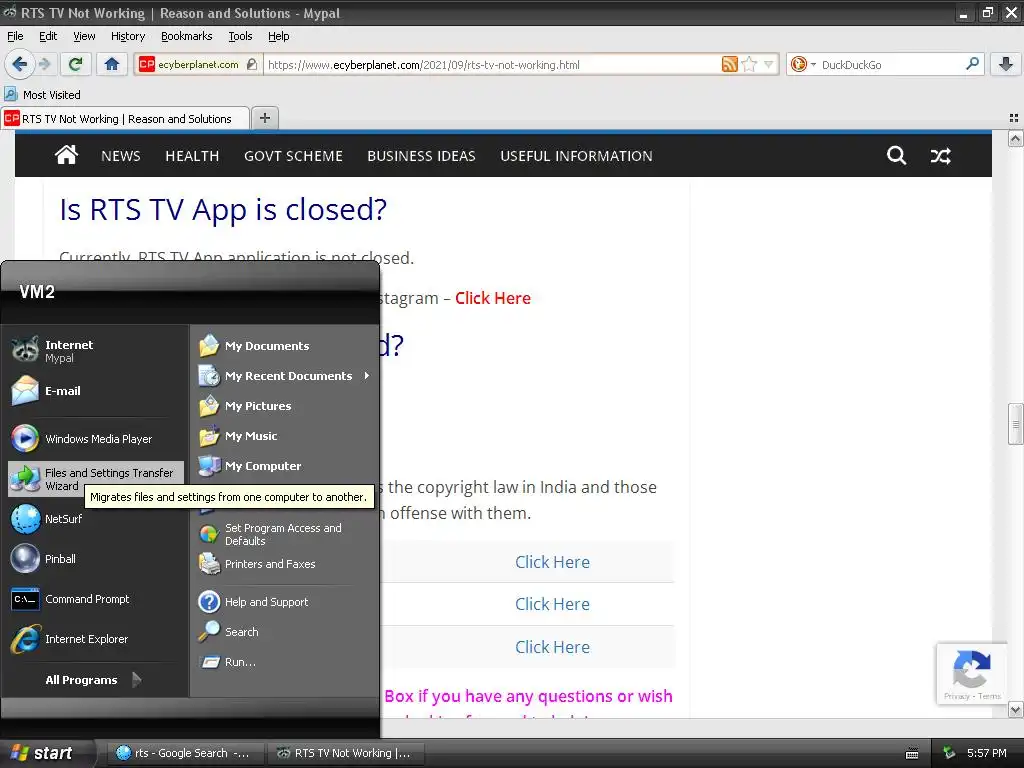Open the Run... dialog
1024x768 pixels.
tap(285, 662)
